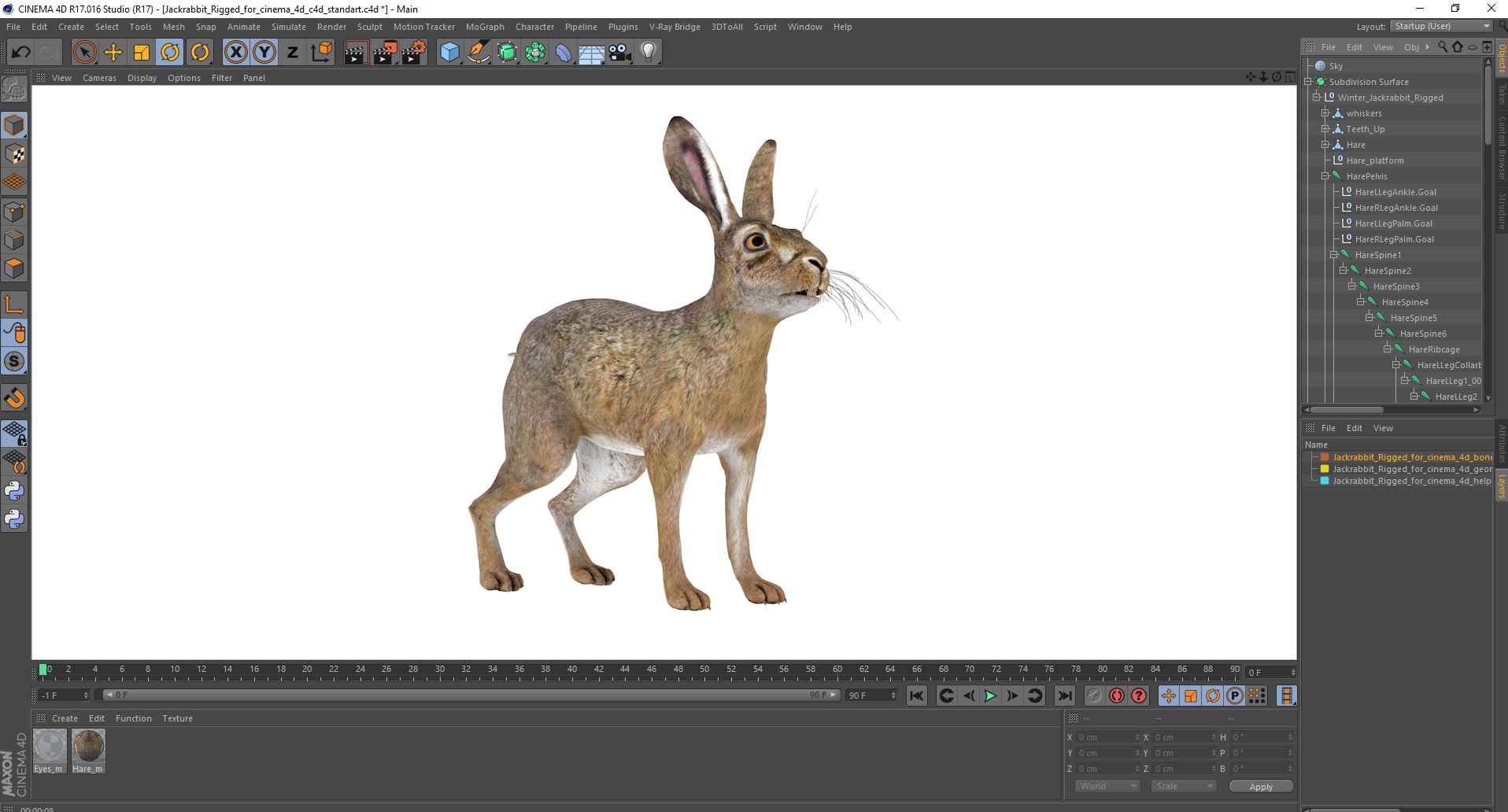1508x812 pixels.
Task: Select the Eyes_m material thumbnail
Action: point(50,751)
